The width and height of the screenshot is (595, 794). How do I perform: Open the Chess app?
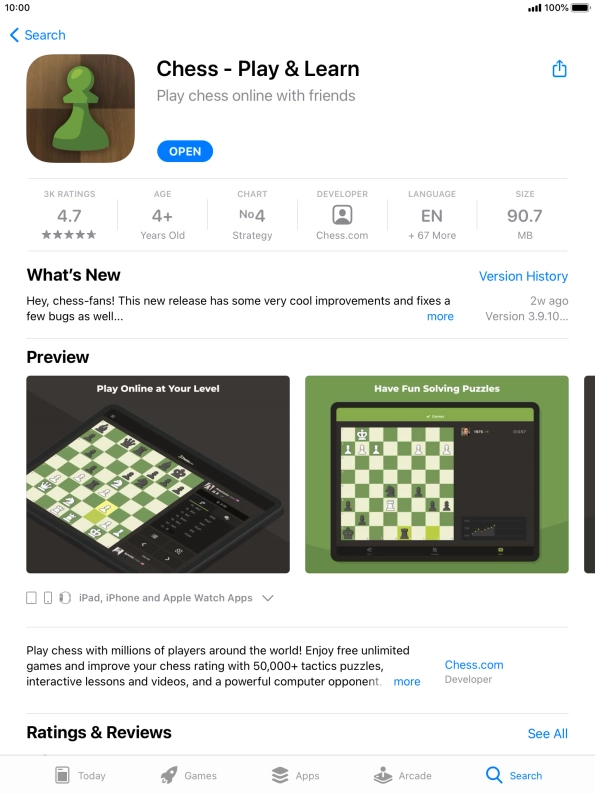click(185, 151)
